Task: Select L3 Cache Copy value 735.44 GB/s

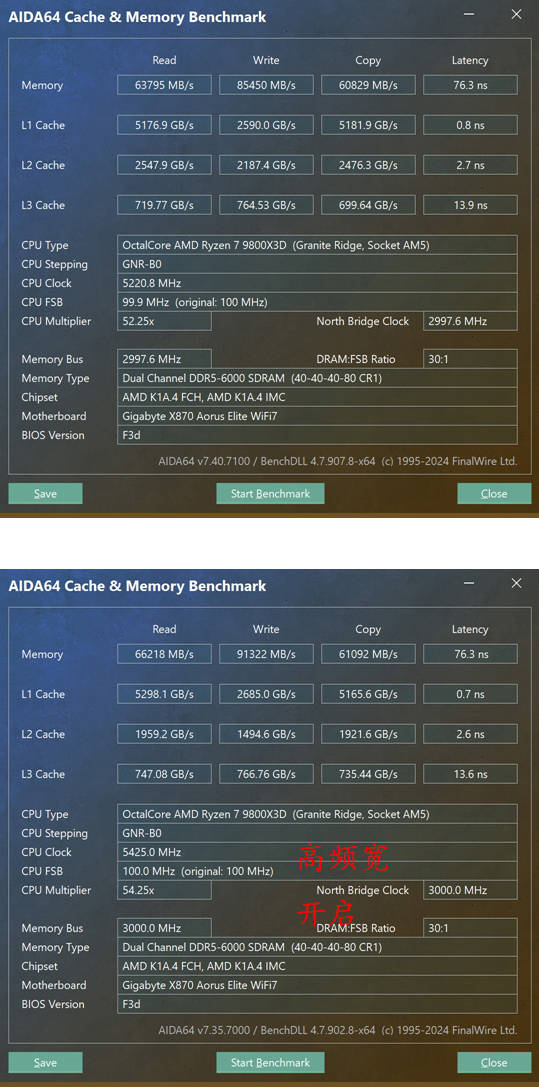Action: pyautogui.click(x=368, y=774)
